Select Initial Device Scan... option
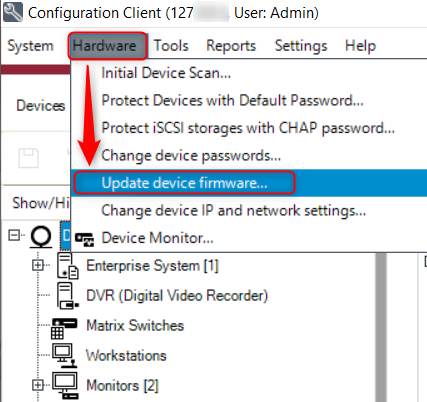 166,73
